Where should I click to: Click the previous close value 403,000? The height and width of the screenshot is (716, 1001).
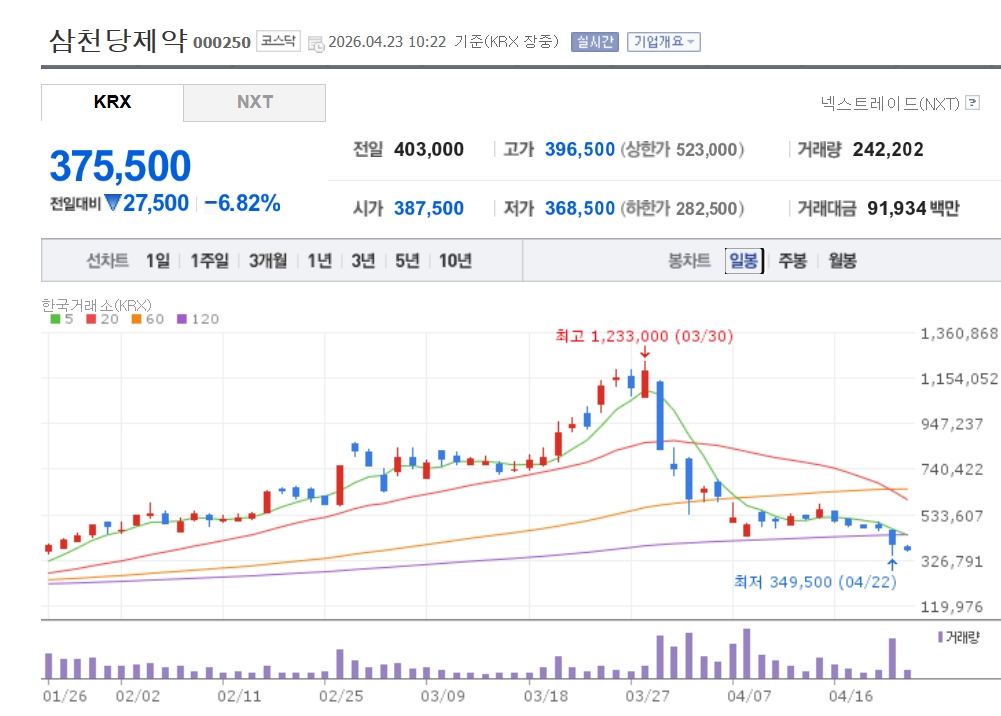[428, 149]
